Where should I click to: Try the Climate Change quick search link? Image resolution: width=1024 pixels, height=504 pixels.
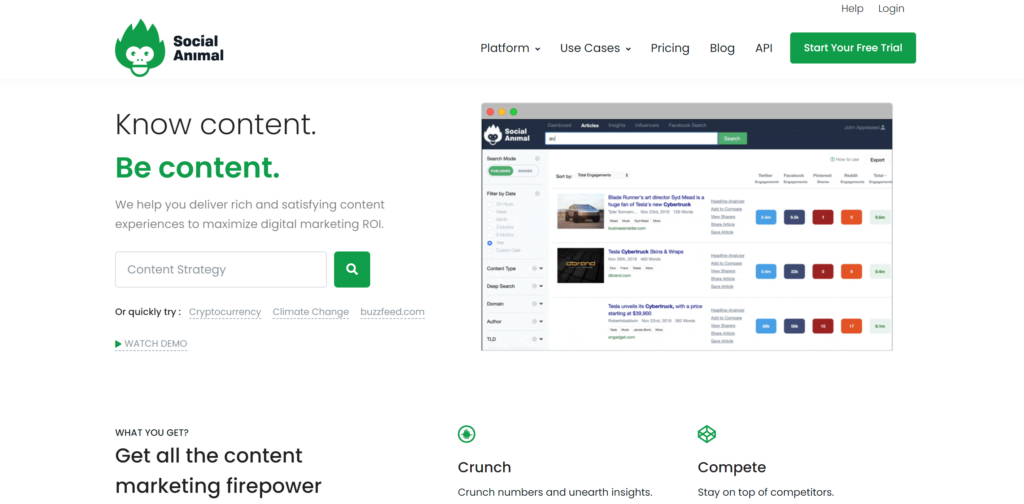click(311, 312)
